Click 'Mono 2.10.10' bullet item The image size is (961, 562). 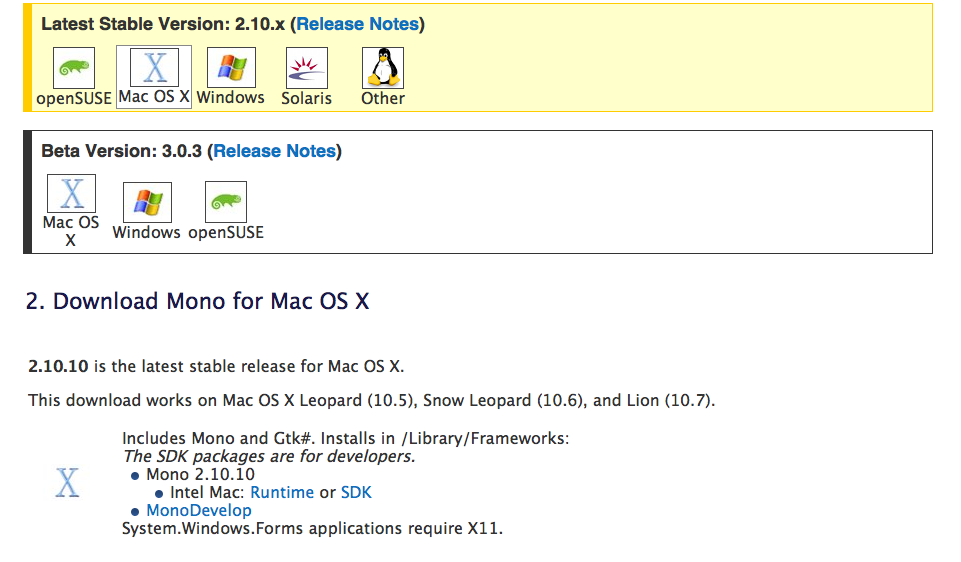pyautogui.click(x=200, y=474)
